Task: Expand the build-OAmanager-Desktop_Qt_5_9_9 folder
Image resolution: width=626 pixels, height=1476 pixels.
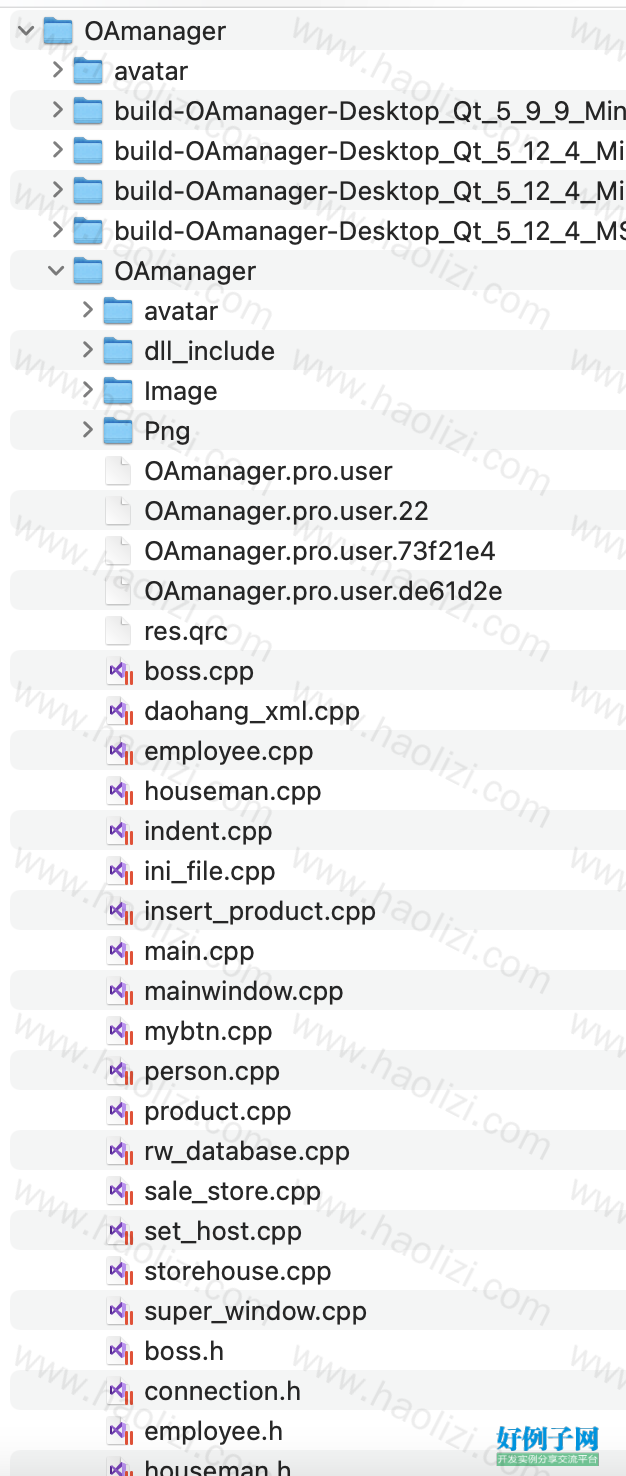Action: [57, 111]
